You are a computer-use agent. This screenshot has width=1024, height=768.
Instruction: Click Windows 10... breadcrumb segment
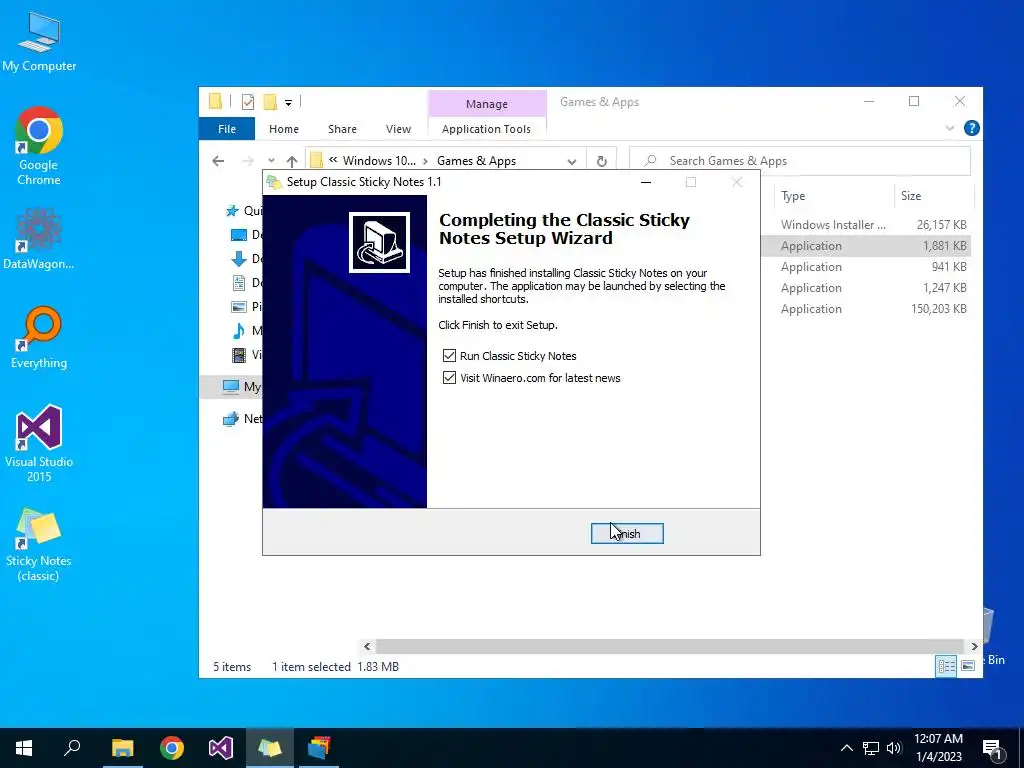(379, 161)
